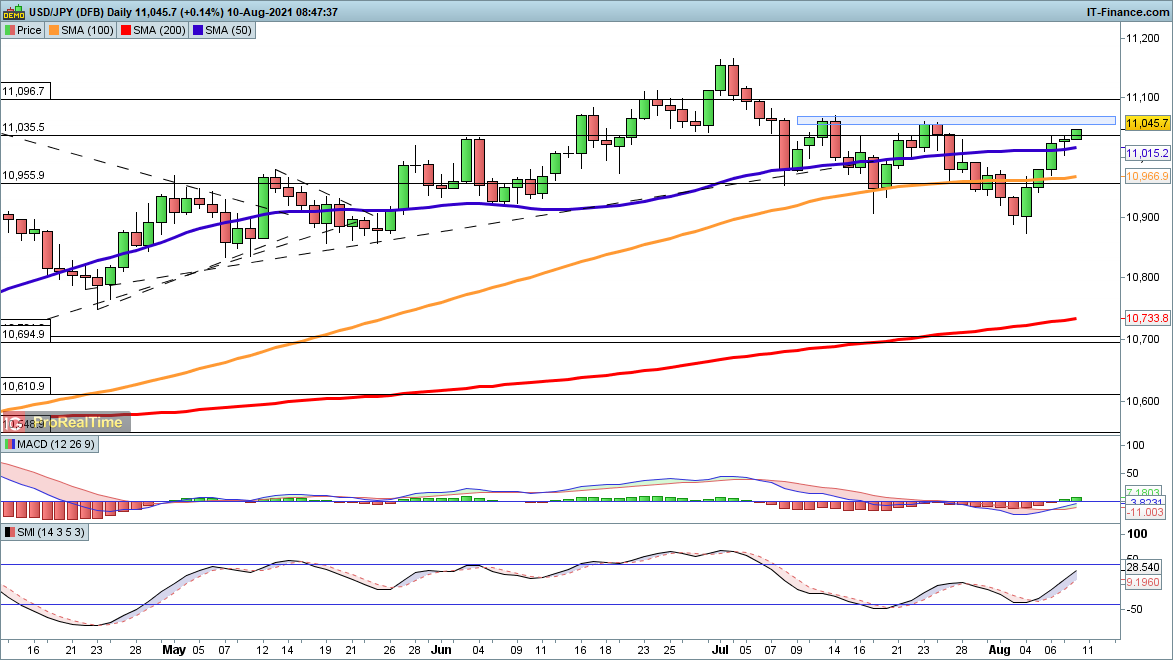The height and width of the screenshot is (660, 1173).
Task: Select the red SMA (200) legend swatch
Action: point(126,31)
